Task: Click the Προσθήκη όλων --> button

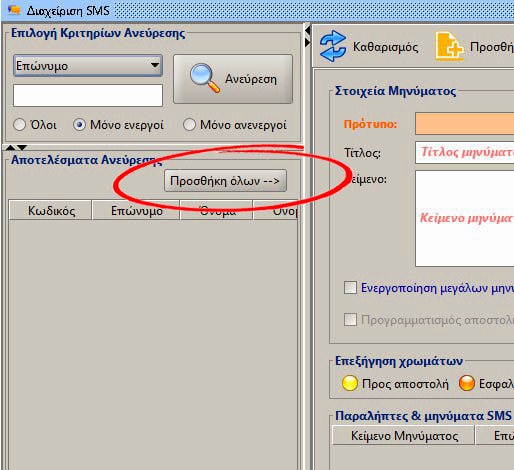Action: point(225,181)
